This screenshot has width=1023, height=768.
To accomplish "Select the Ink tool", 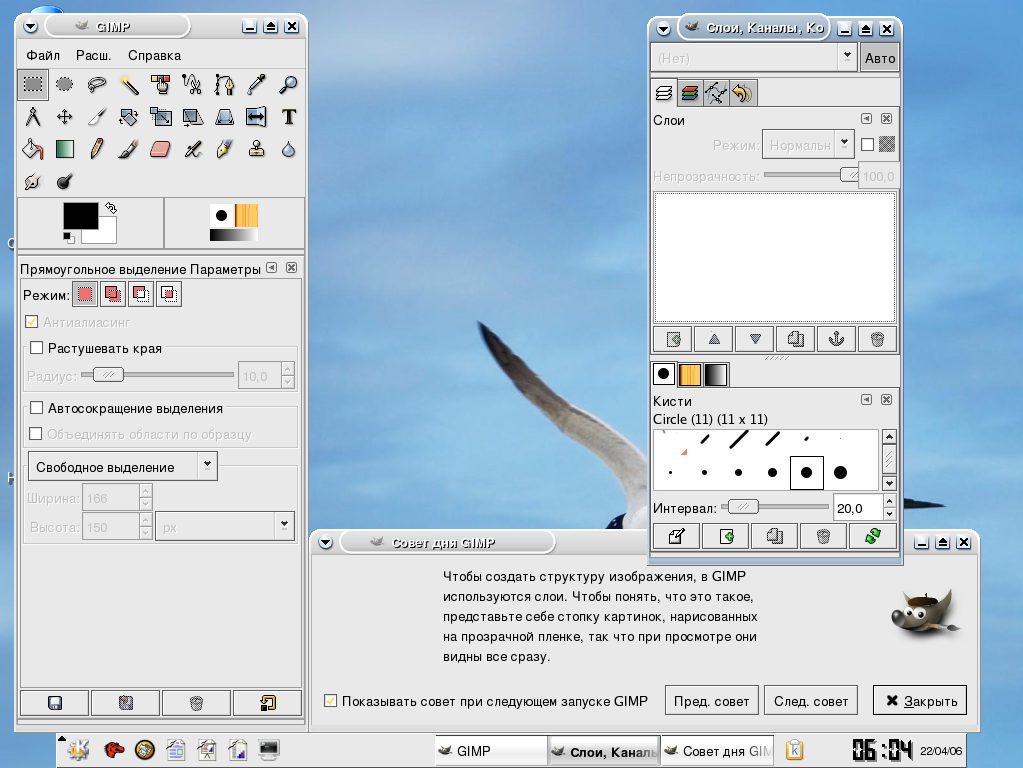I will coord(224,149).
